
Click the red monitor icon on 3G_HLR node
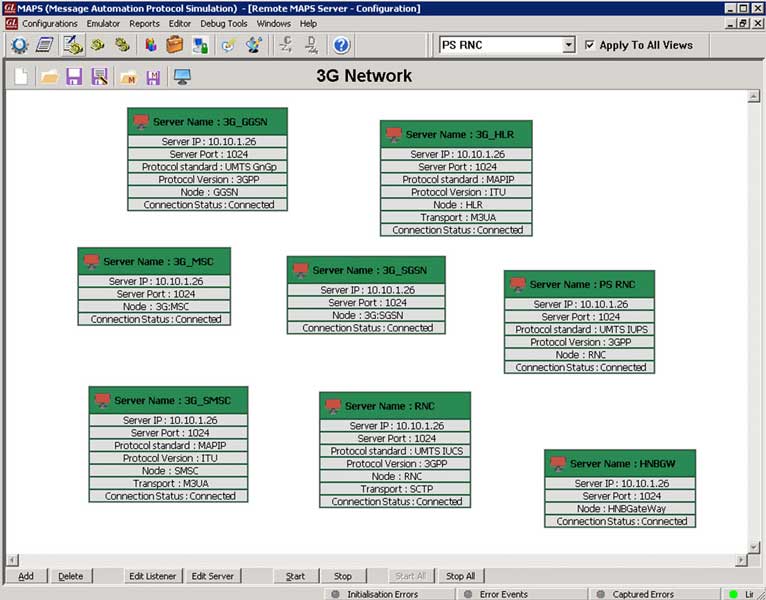click(394, 134)
